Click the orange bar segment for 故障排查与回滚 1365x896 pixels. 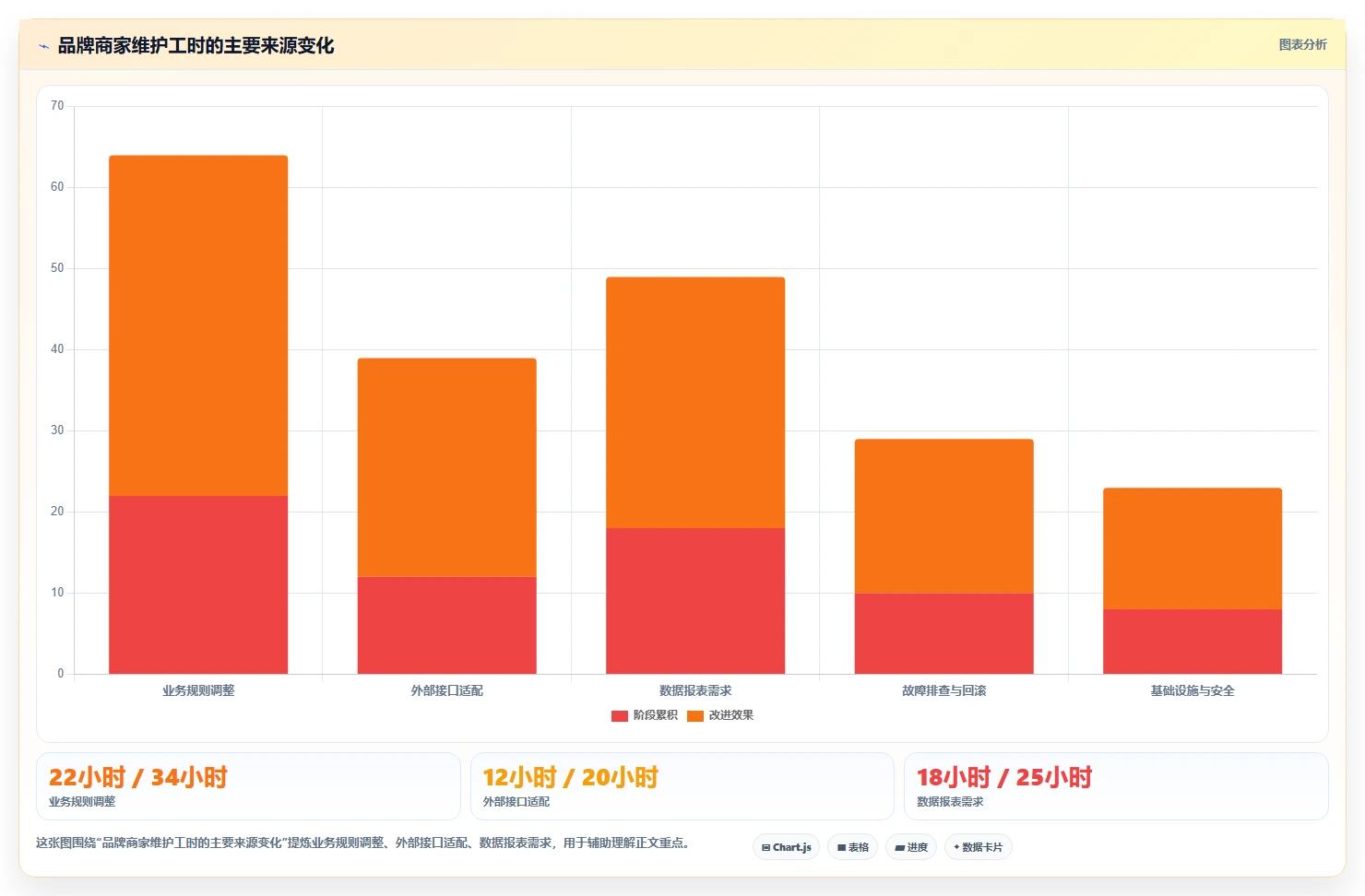coord(944,516)
